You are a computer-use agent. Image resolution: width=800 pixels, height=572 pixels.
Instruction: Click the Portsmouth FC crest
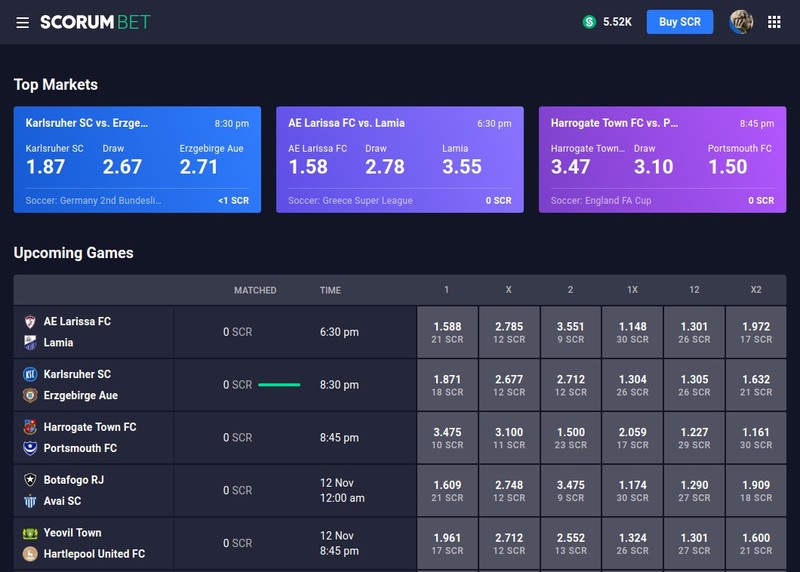(x=30, y=448)
